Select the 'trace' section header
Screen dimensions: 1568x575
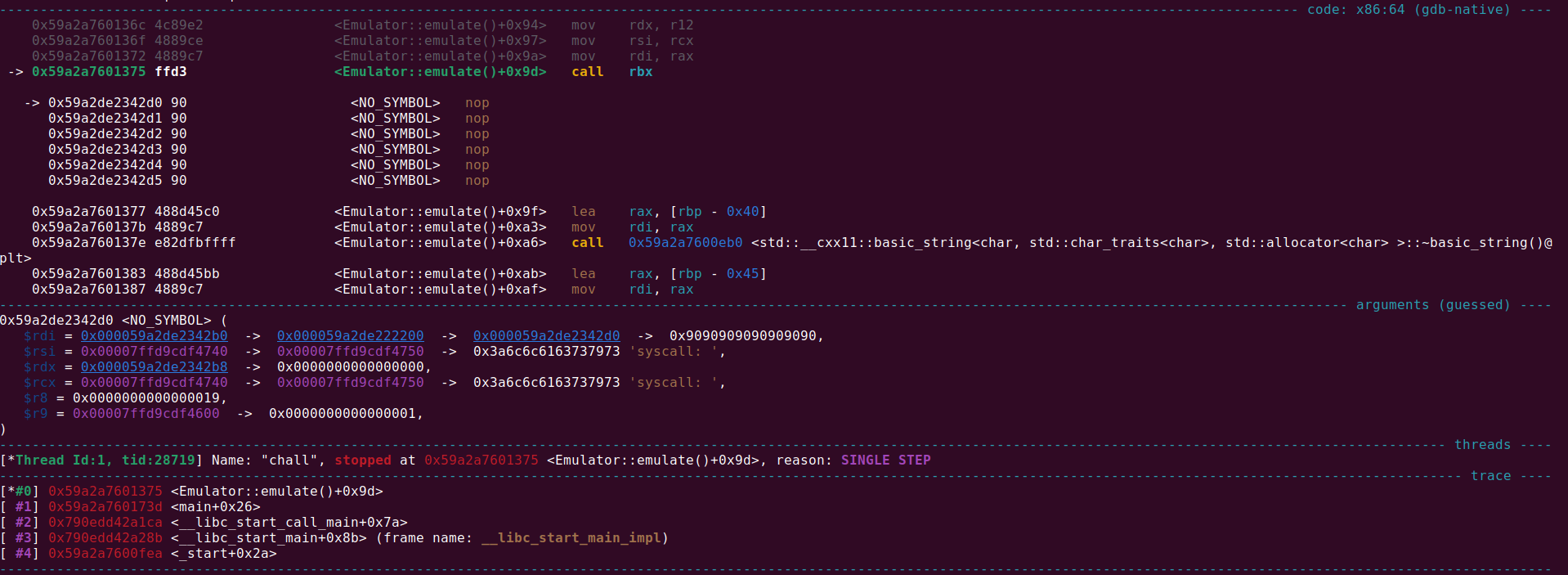[1490, 476]
